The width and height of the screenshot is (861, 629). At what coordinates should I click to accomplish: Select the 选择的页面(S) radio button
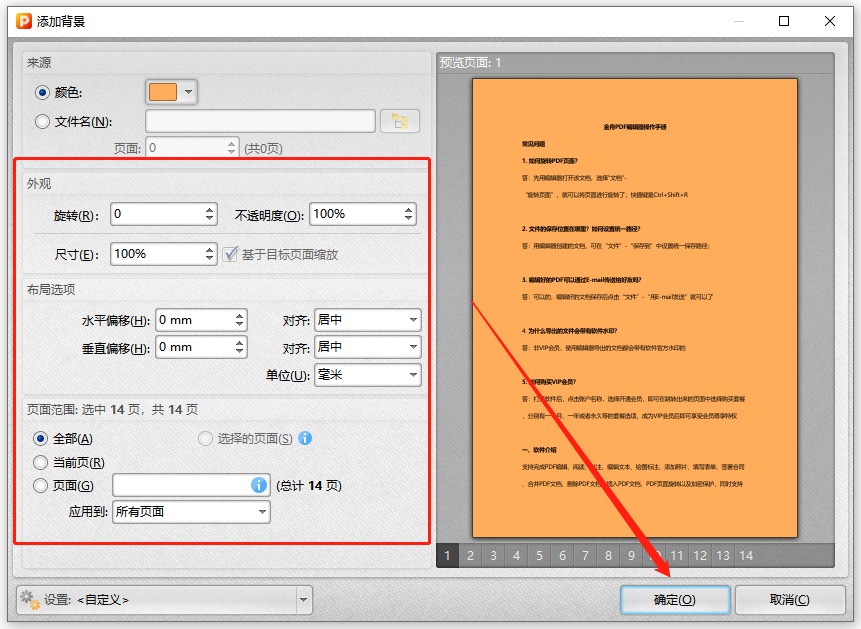click(x=205, y=438)
